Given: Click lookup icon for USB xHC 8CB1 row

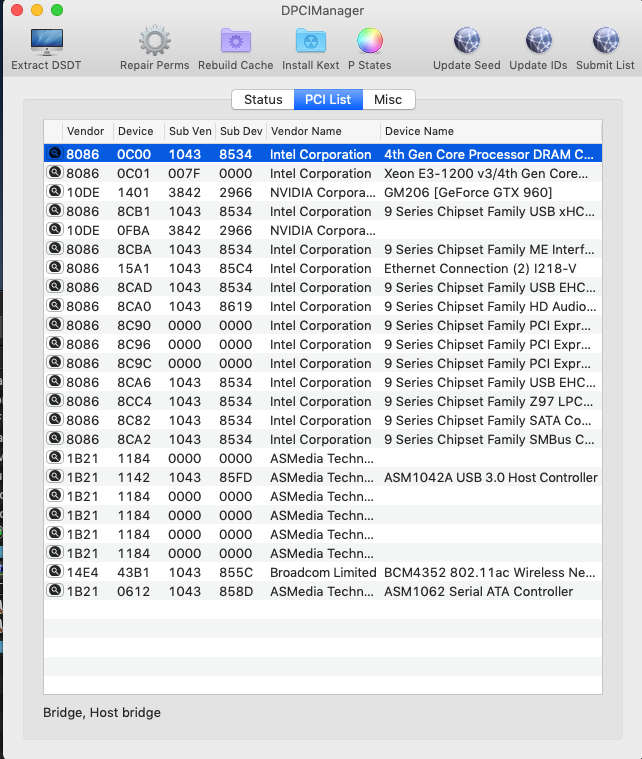Looking at the screenshot, I should tap(55, 211).
